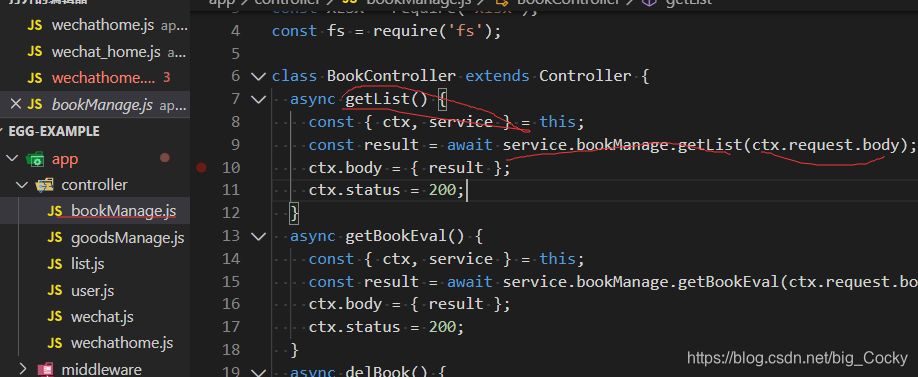Click 'Controller' parent class on line 6

pos(585,76)
